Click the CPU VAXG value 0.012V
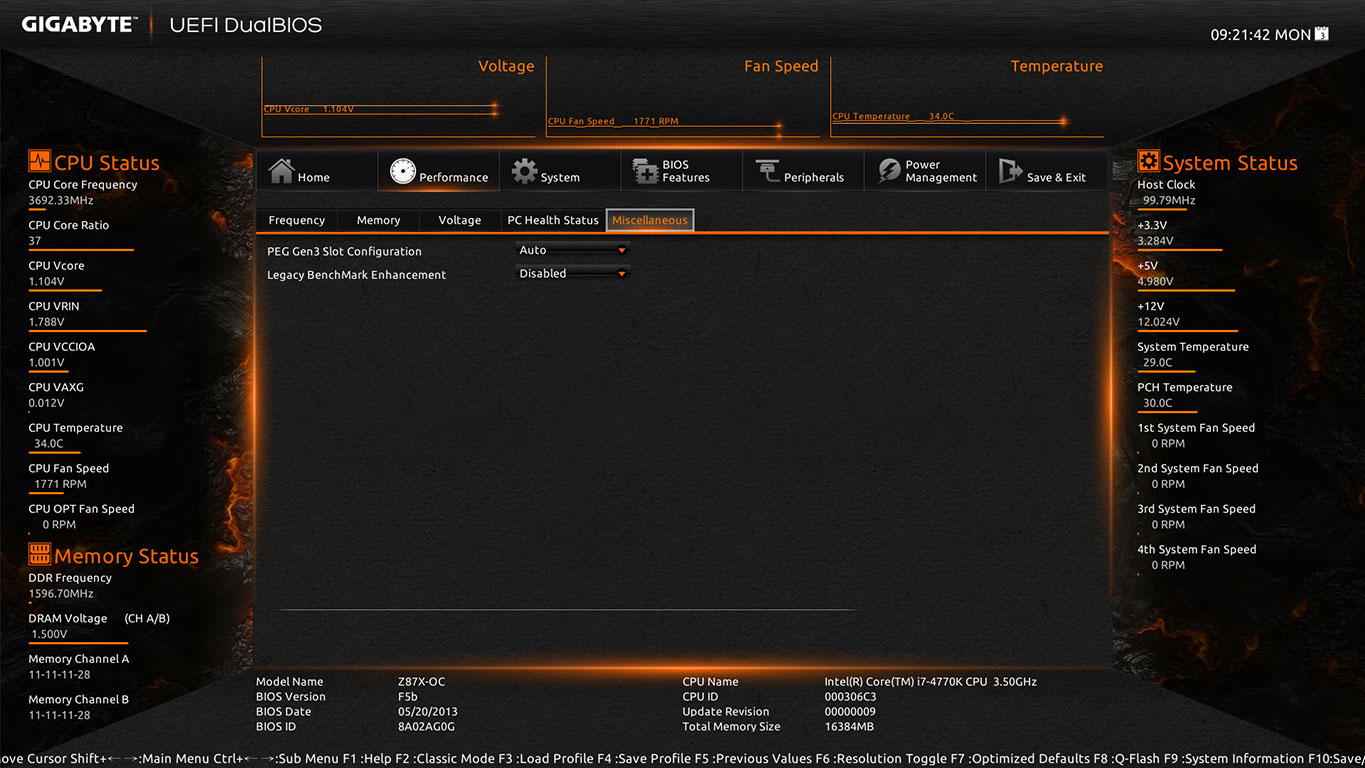Image resolution: width=1365 pixels, height=768 pixels. pyautogui.click(x=46, y=403)
